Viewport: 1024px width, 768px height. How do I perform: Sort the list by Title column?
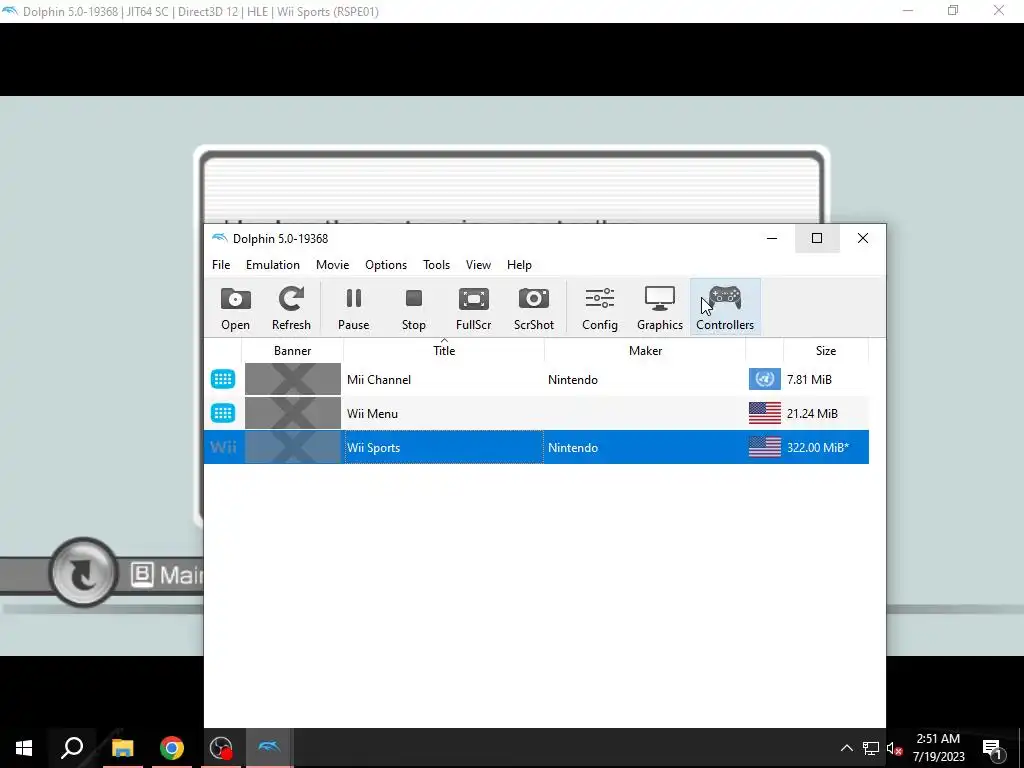tap(444, 351)
